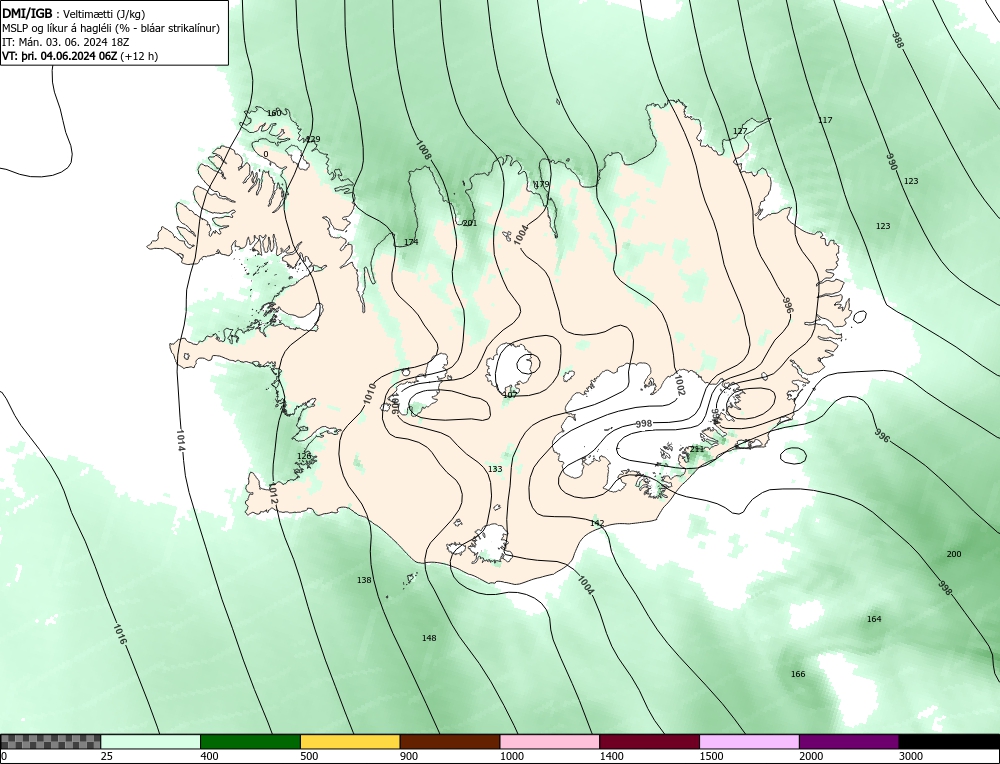The height and width of the screenshot is (764, 1000).
Task: Click the map value '164' over the southeast ocean
Action: tap(874, 619)
